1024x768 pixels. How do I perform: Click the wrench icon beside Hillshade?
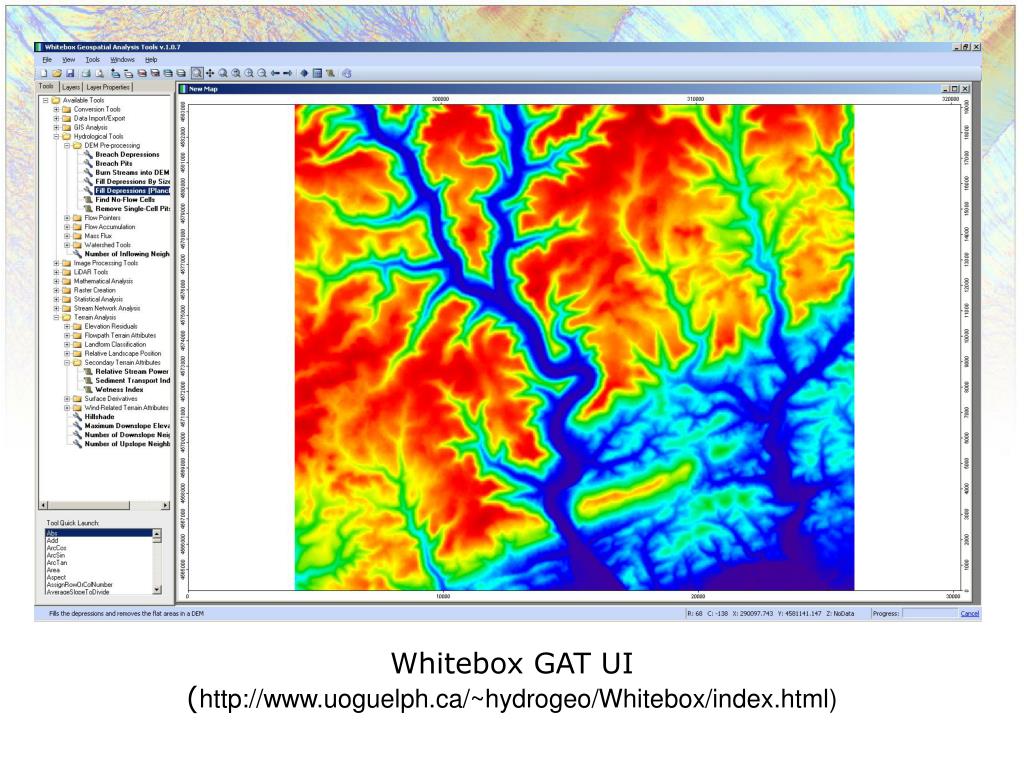(77, 416)
